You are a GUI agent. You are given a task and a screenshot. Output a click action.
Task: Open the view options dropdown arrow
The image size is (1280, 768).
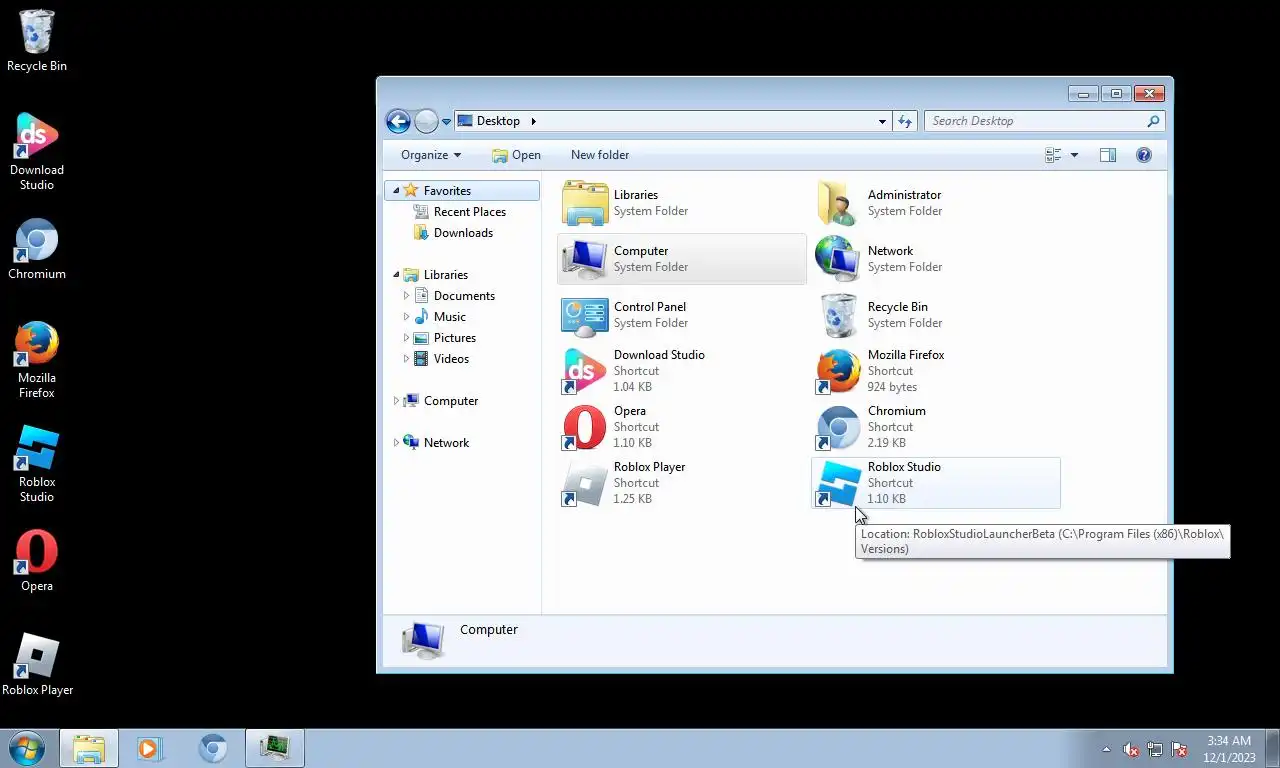coord(1074,155)
